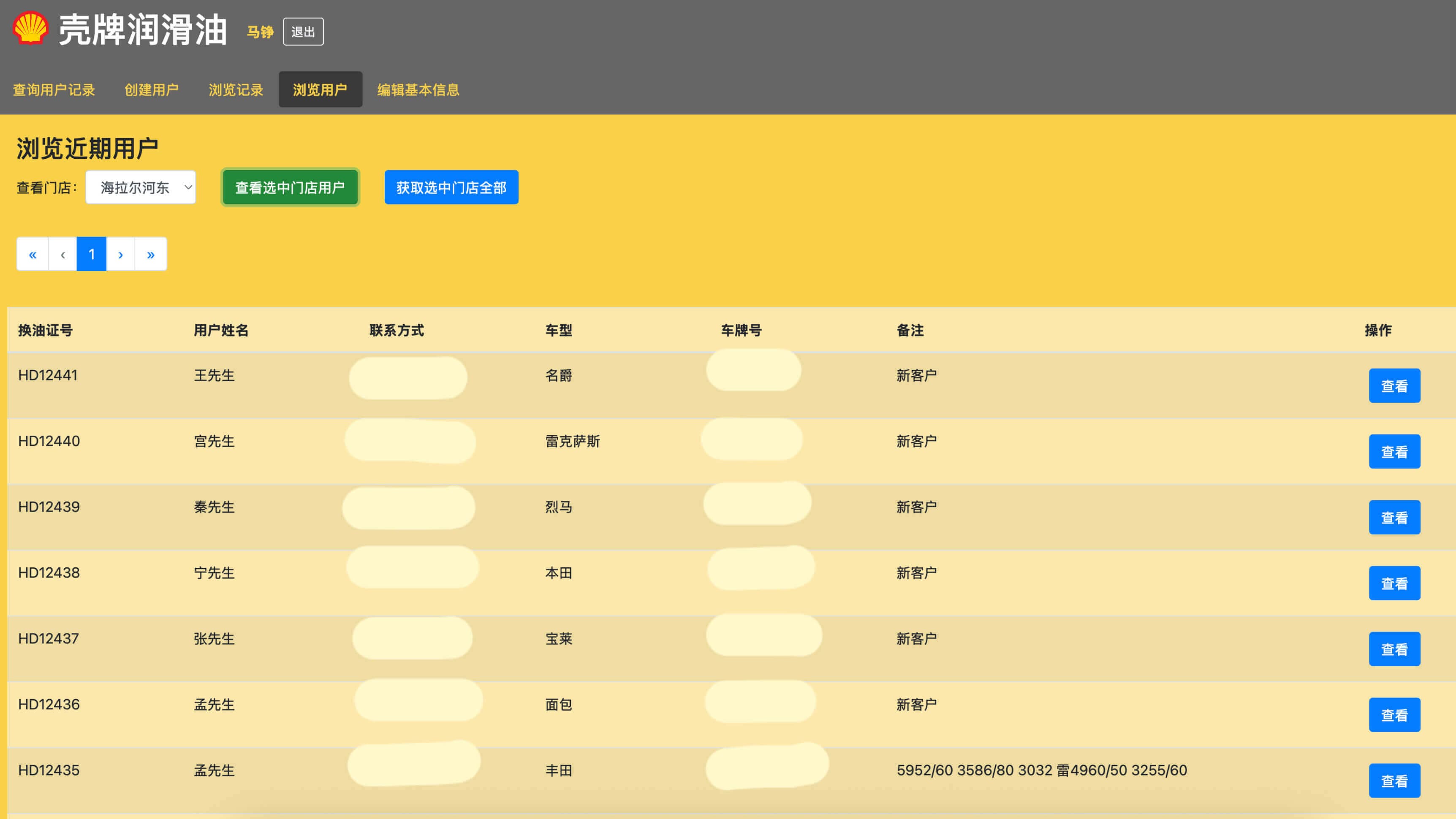Click 查看 for record HD12437

(1394, 649)
